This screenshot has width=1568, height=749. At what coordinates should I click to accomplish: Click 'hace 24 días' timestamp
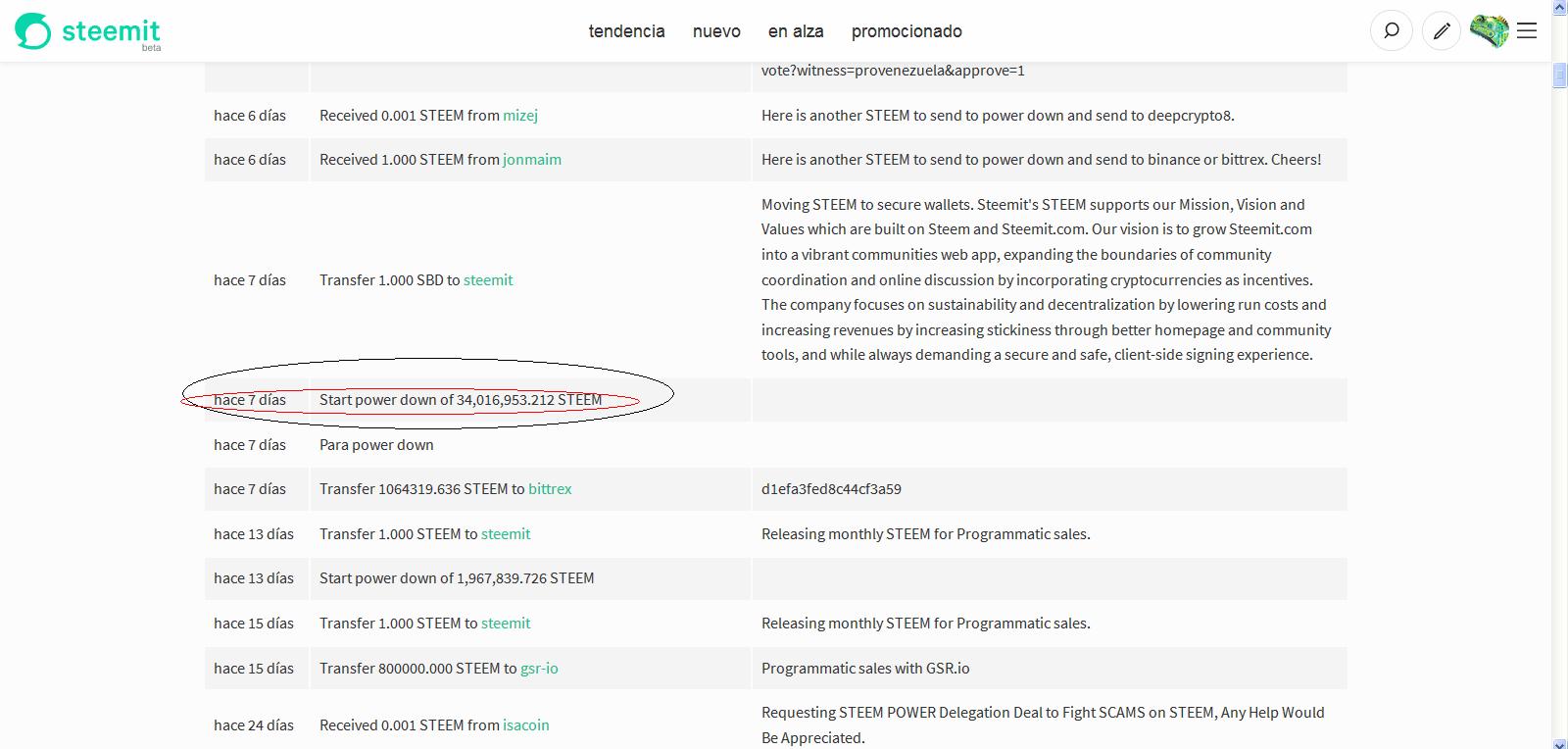pos(254,725)
